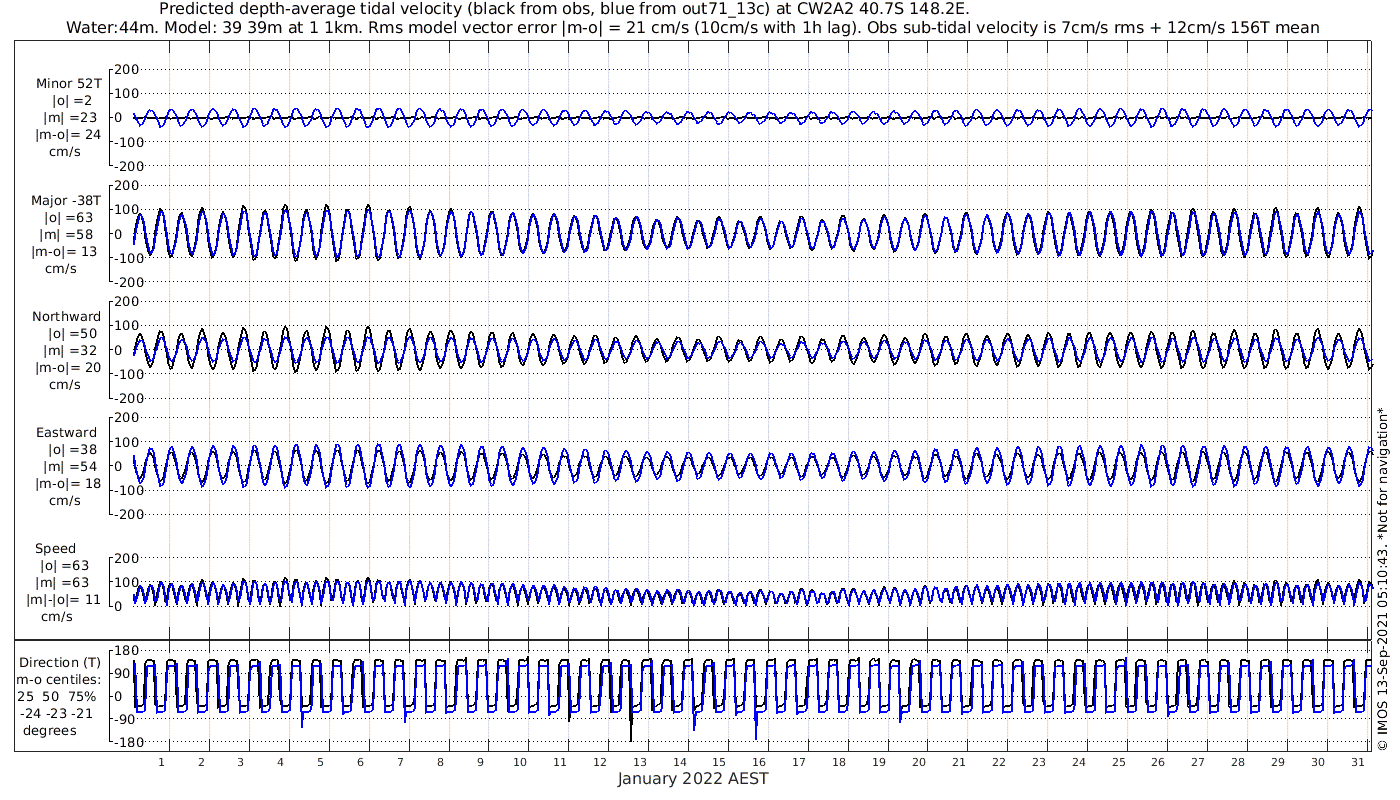Click day '25' on the time axis
Image resolution: width=1400 pixels, height=800 pixels.
click(x=1118, y=762)
